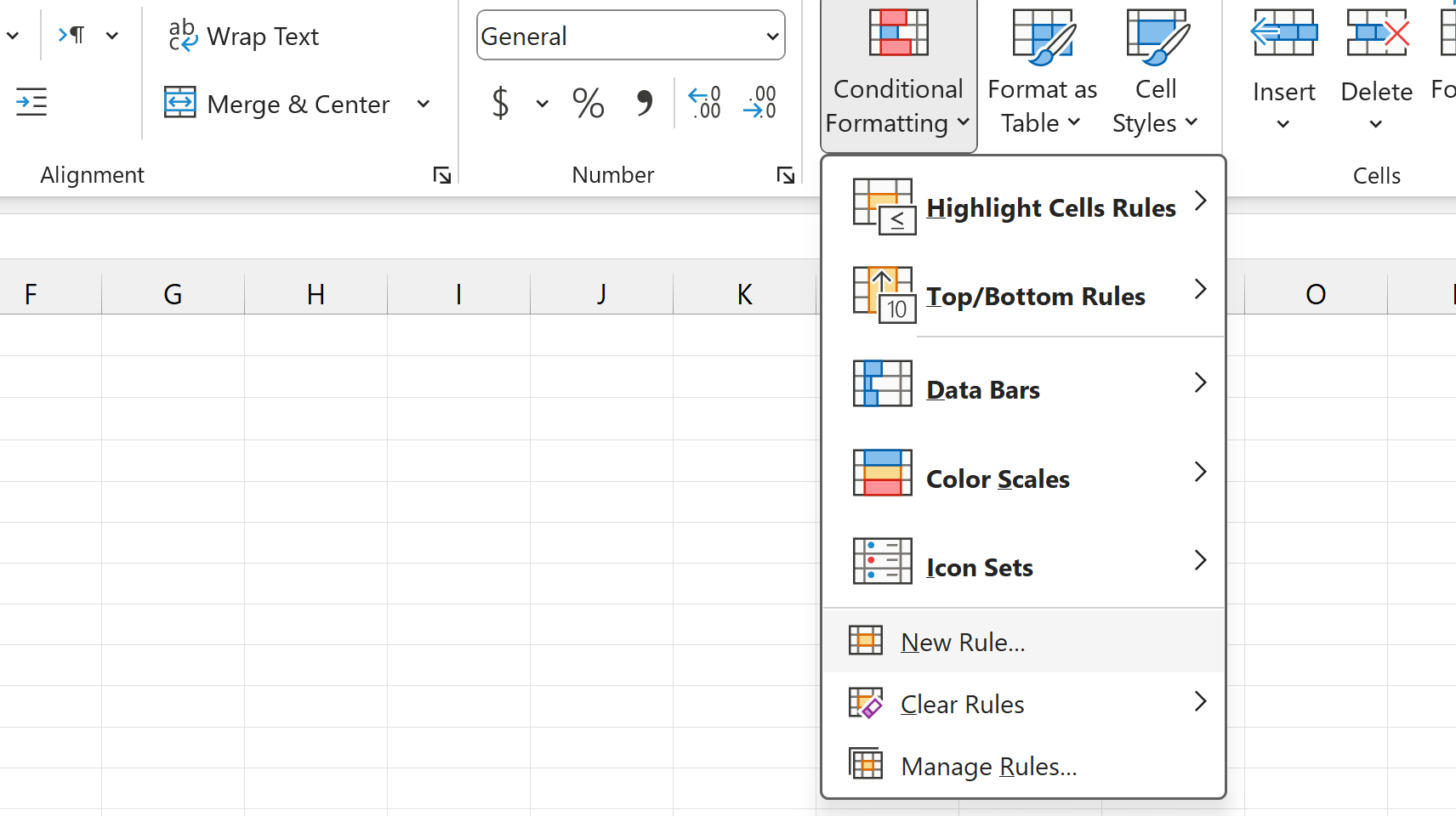Toggle Wrap Text on

(243, 36)
